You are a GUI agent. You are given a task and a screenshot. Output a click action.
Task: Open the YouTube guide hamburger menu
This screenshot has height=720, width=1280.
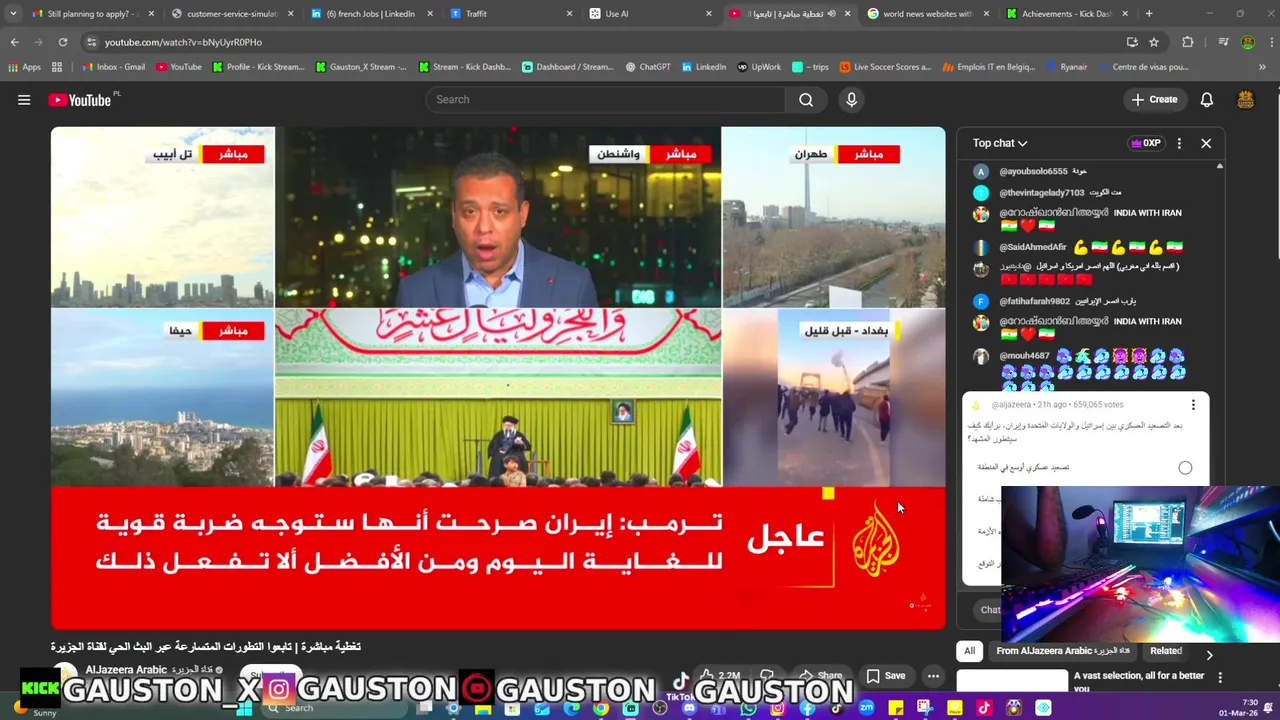point(24,100)
